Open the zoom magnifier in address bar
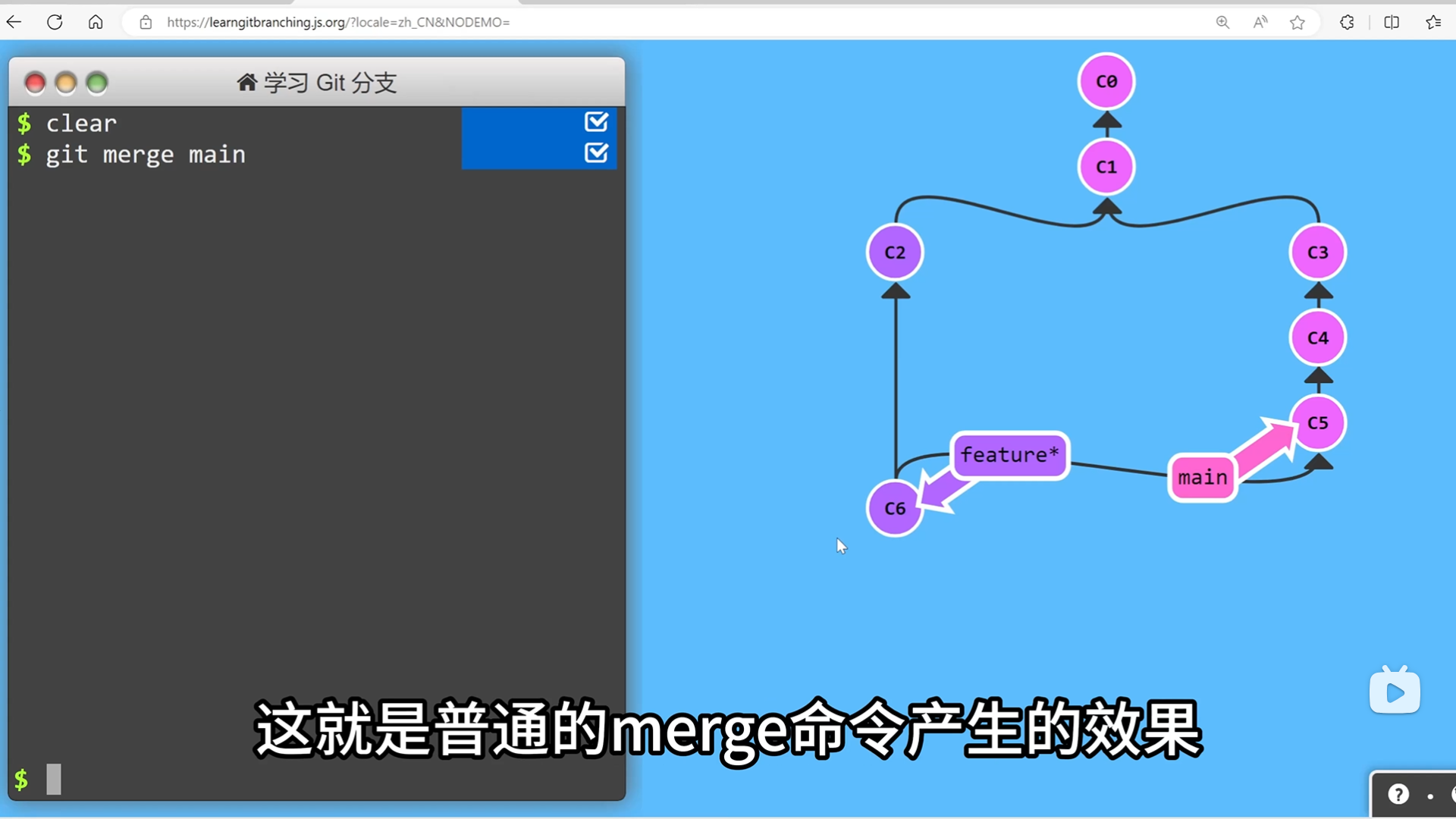Image resolution: width=1456 pixels, height=819 pixels. (1222, 22)
